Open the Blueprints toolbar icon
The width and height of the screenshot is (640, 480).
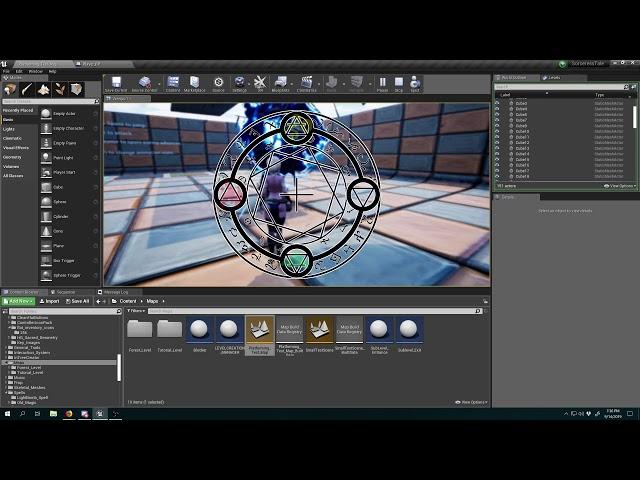click(x=280, y=83)
